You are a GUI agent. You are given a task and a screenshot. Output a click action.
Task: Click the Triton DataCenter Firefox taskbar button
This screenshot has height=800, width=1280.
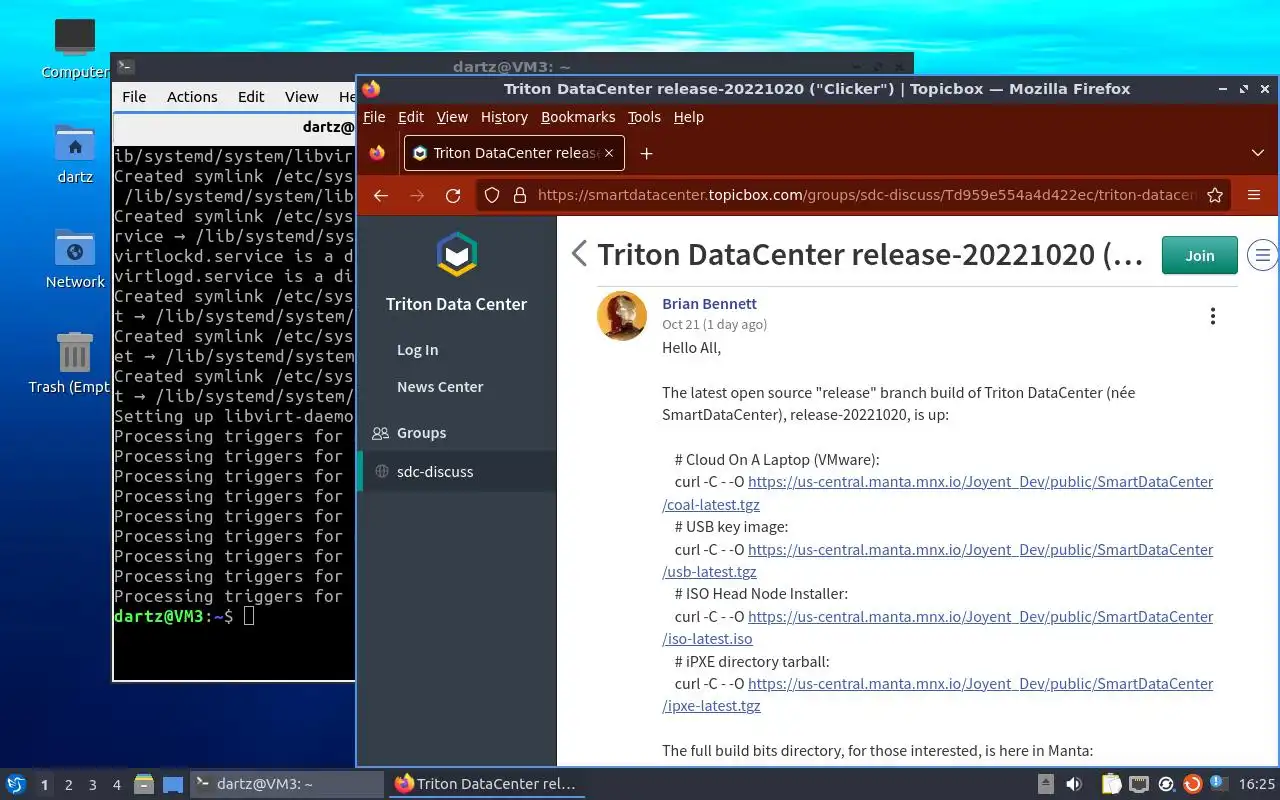point(487,784)
